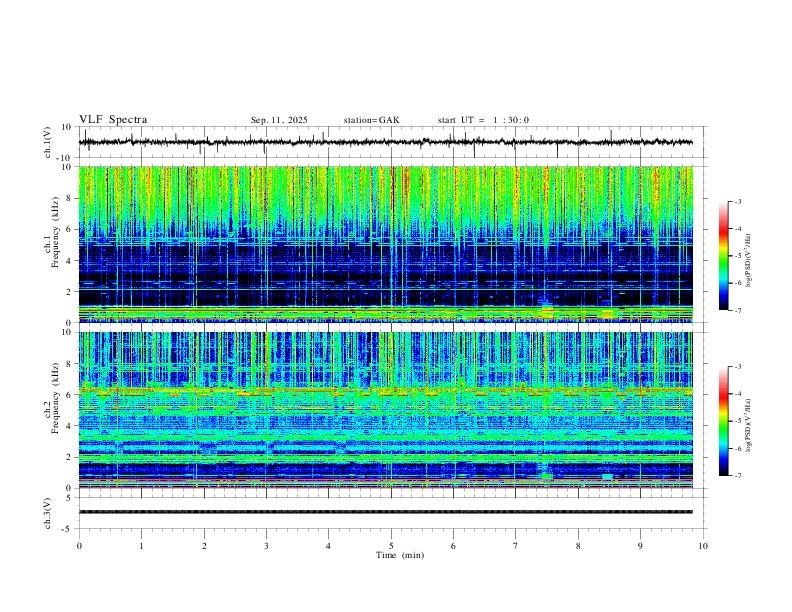Click the ch.1 voltage waveform trace
The image size is (792, 612).
coord(386,142)
